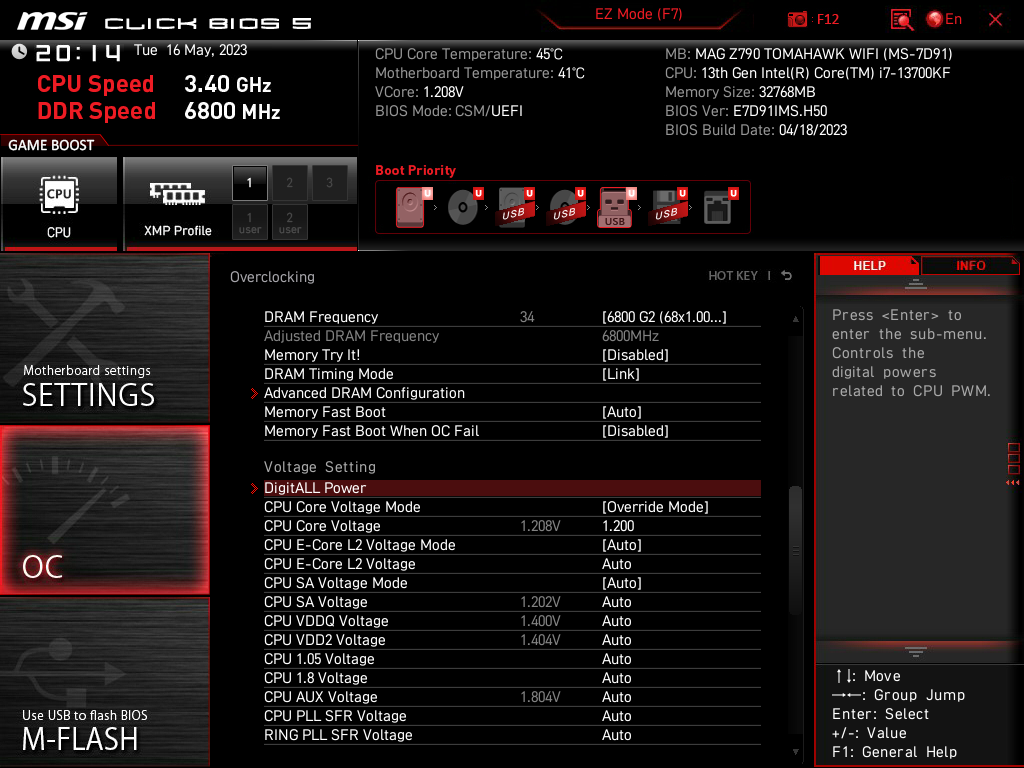Change Memory Fast Boot Auto value
The image size is (1024, 768).
click(x=622, y=412)
